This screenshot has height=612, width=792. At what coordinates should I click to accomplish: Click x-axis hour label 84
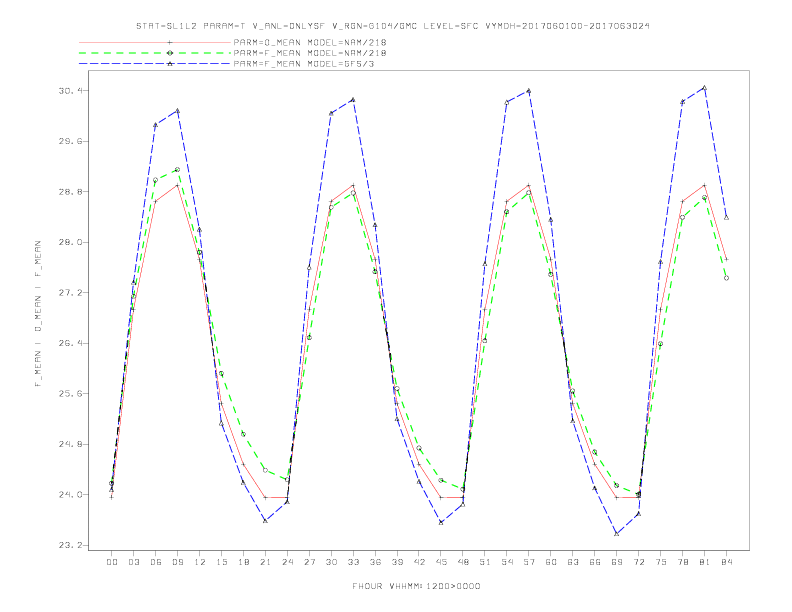[x=727, y=562]
